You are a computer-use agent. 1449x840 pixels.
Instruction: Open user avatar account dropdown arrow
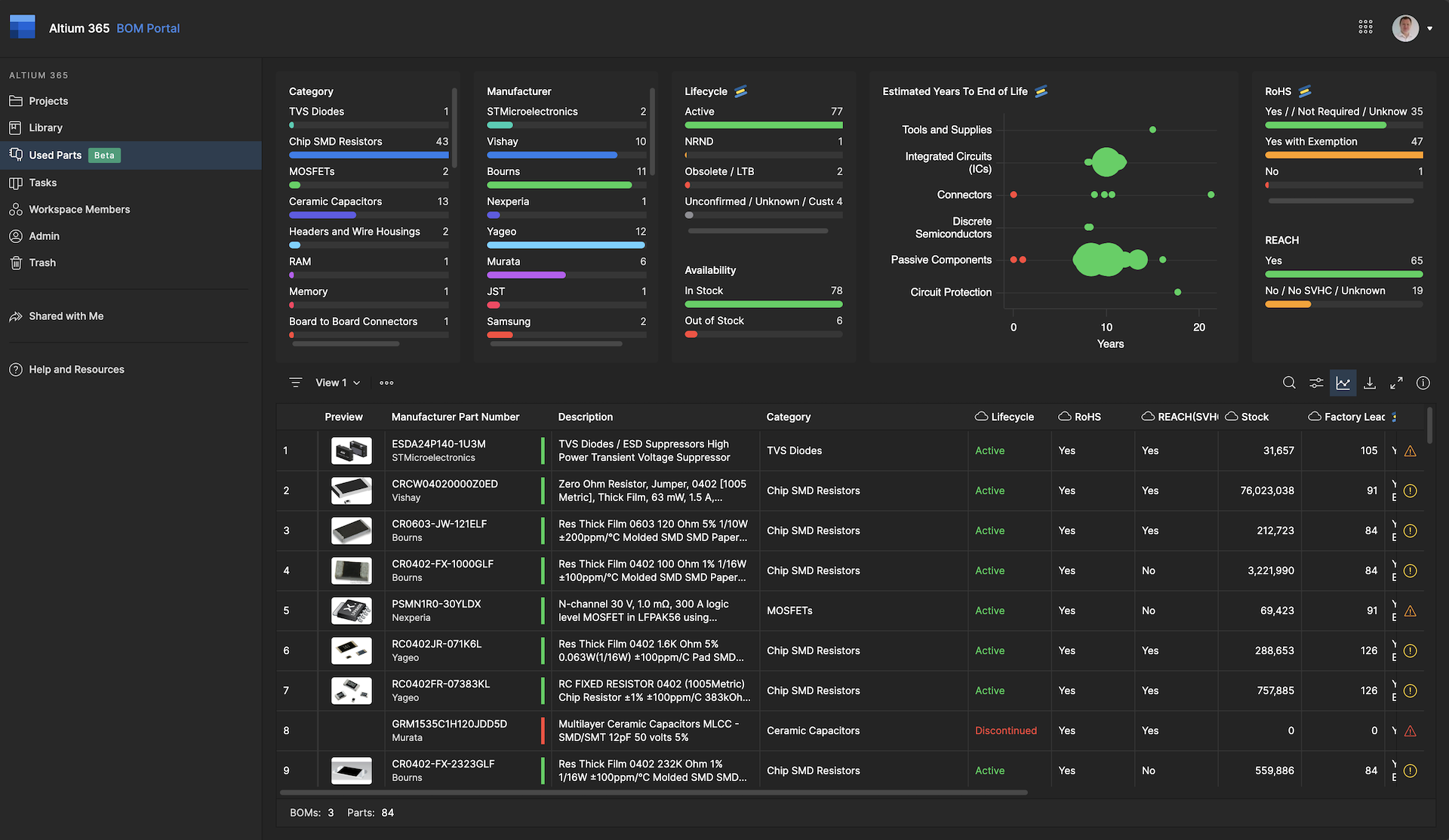click(x=1429, y=29)
